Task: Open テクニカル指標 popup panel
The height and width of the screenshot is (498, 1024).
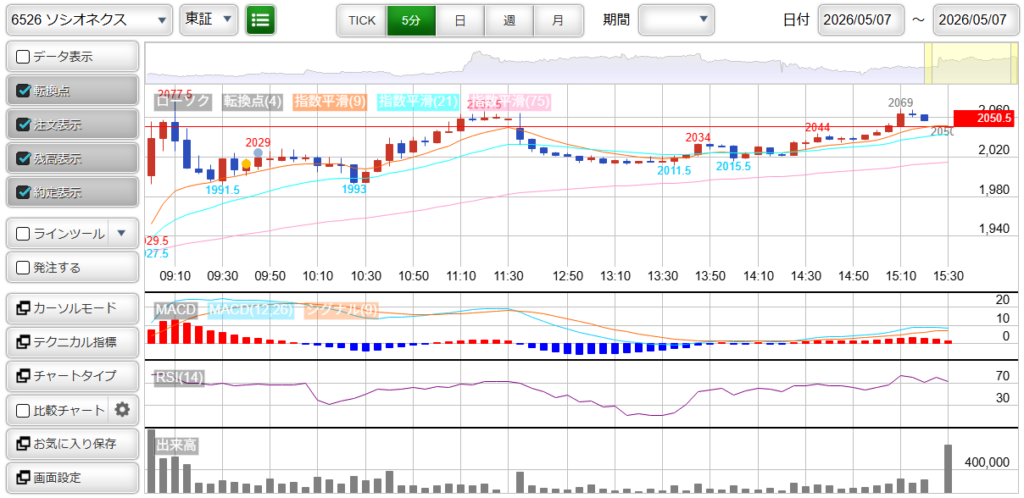Action: (72, 342)
